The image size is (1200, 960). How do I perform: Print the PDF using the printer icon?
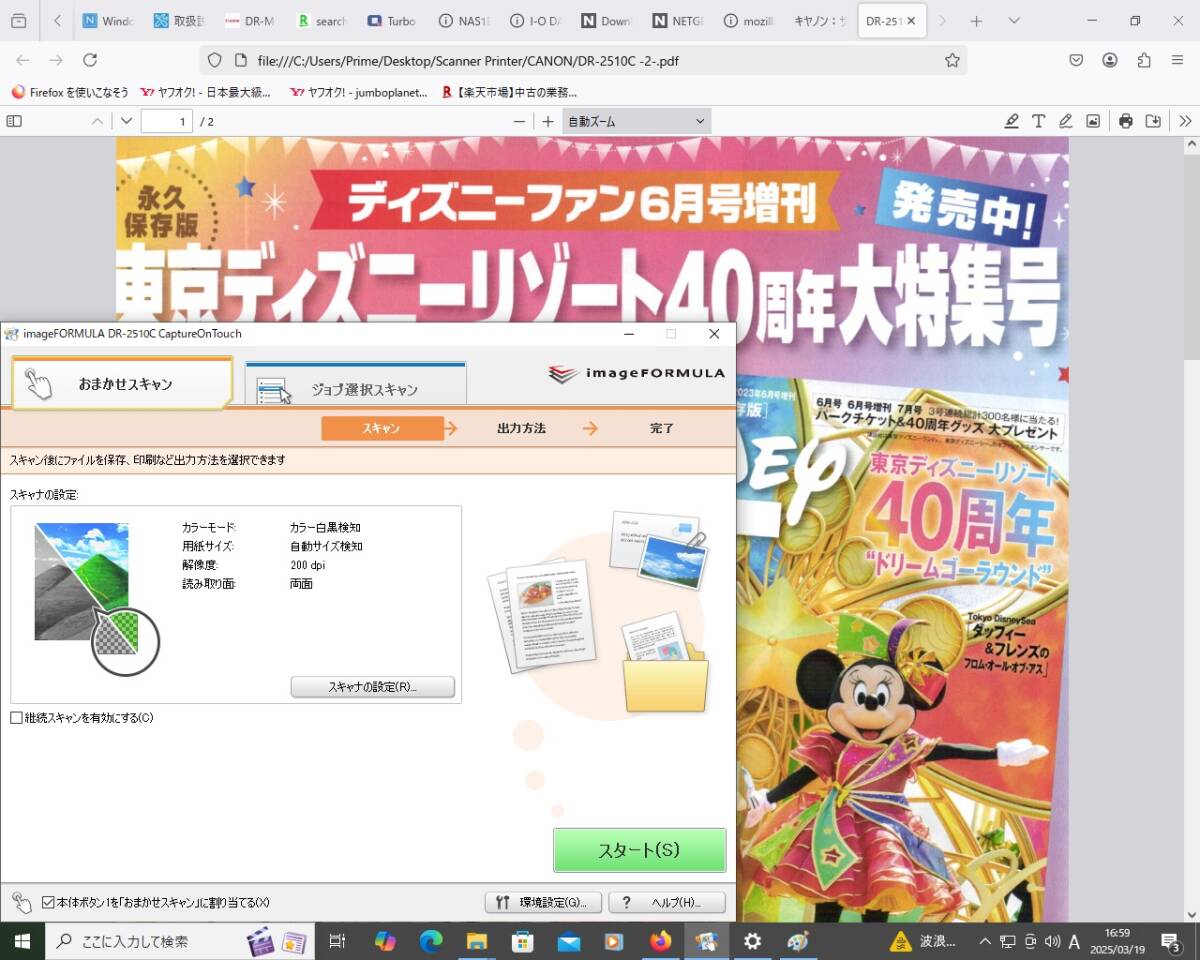click(x=1126, y=121)
